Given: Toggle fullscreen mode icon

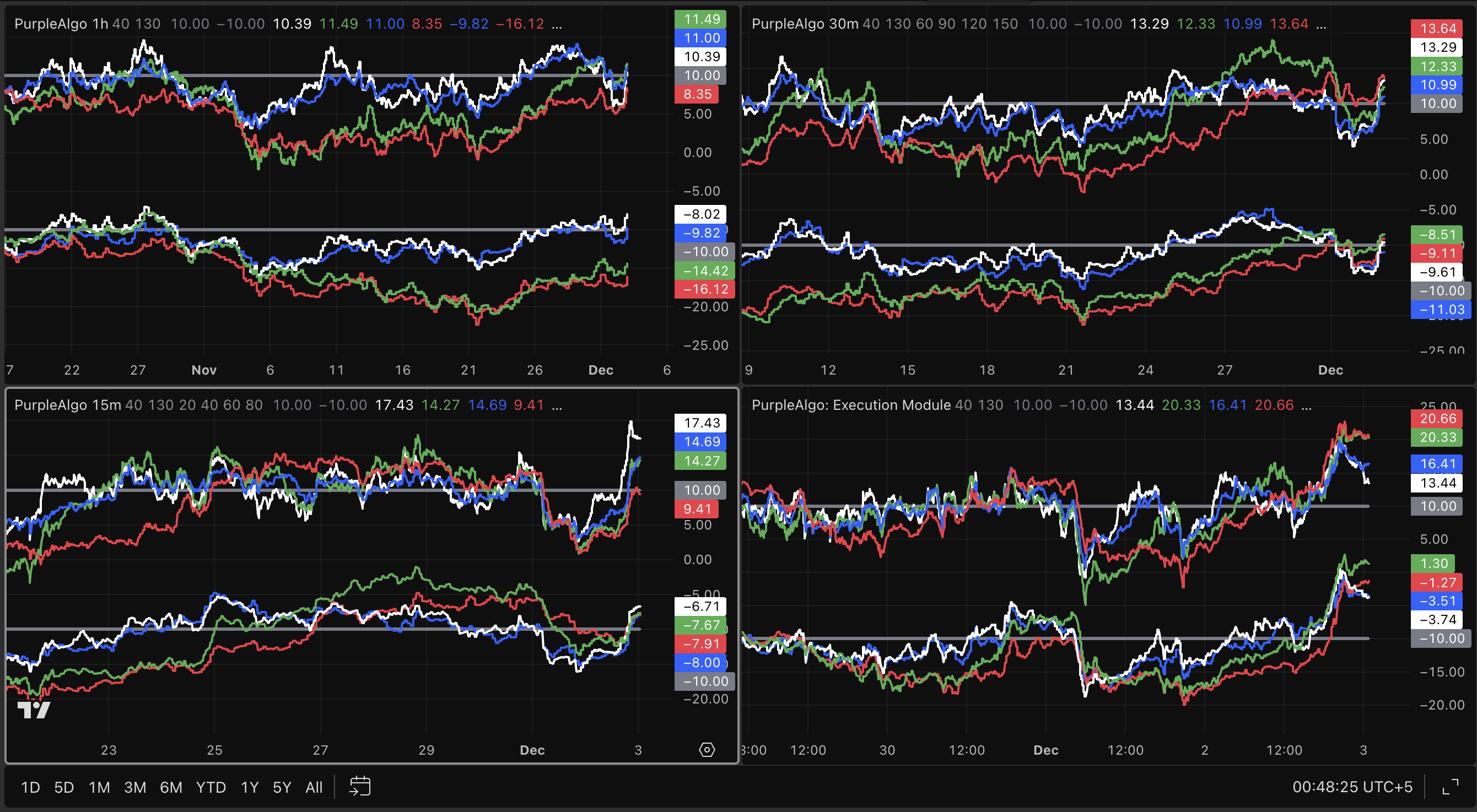Looking at the screenshot, I should (1450, 787).
